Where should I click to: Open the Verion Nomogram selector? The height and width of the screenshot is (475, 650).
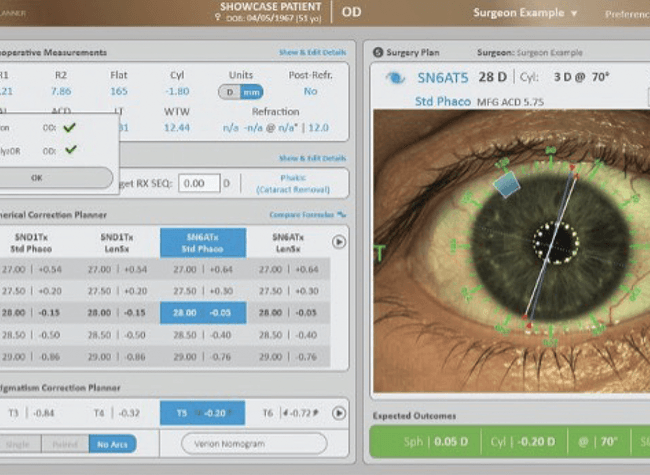pyautogui.click(x=254, y=443)
